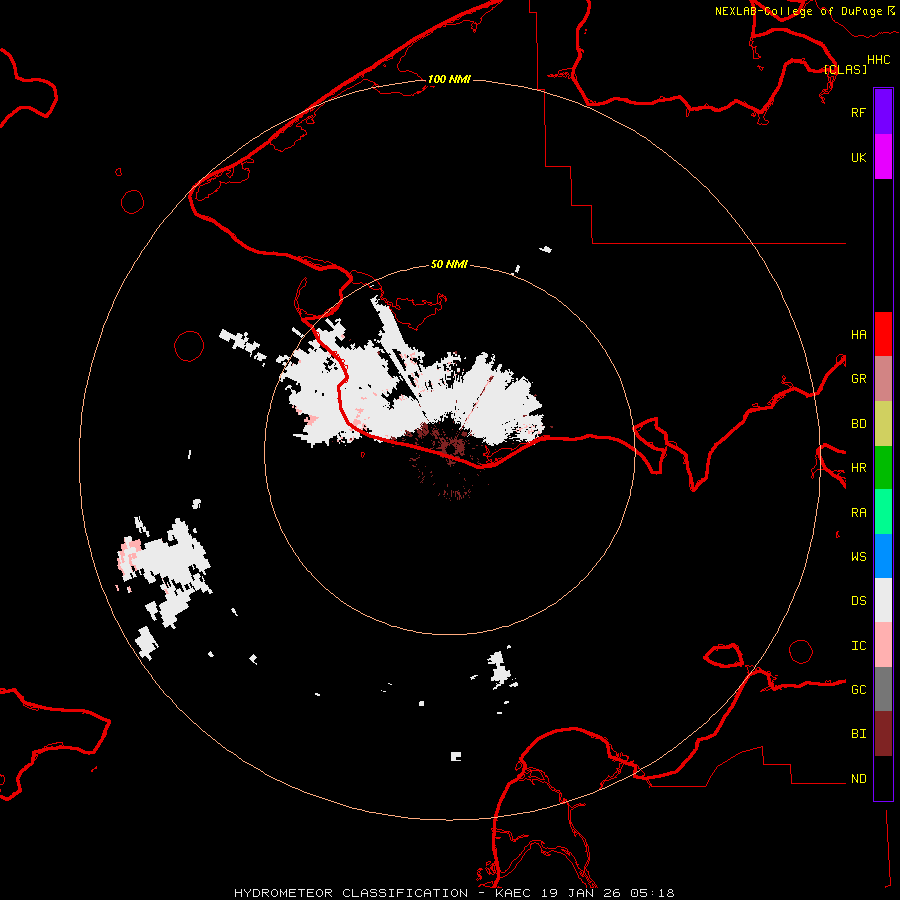The image size is (900, 900).
Task: Click the IC legend label
Action: click(858, 646)
